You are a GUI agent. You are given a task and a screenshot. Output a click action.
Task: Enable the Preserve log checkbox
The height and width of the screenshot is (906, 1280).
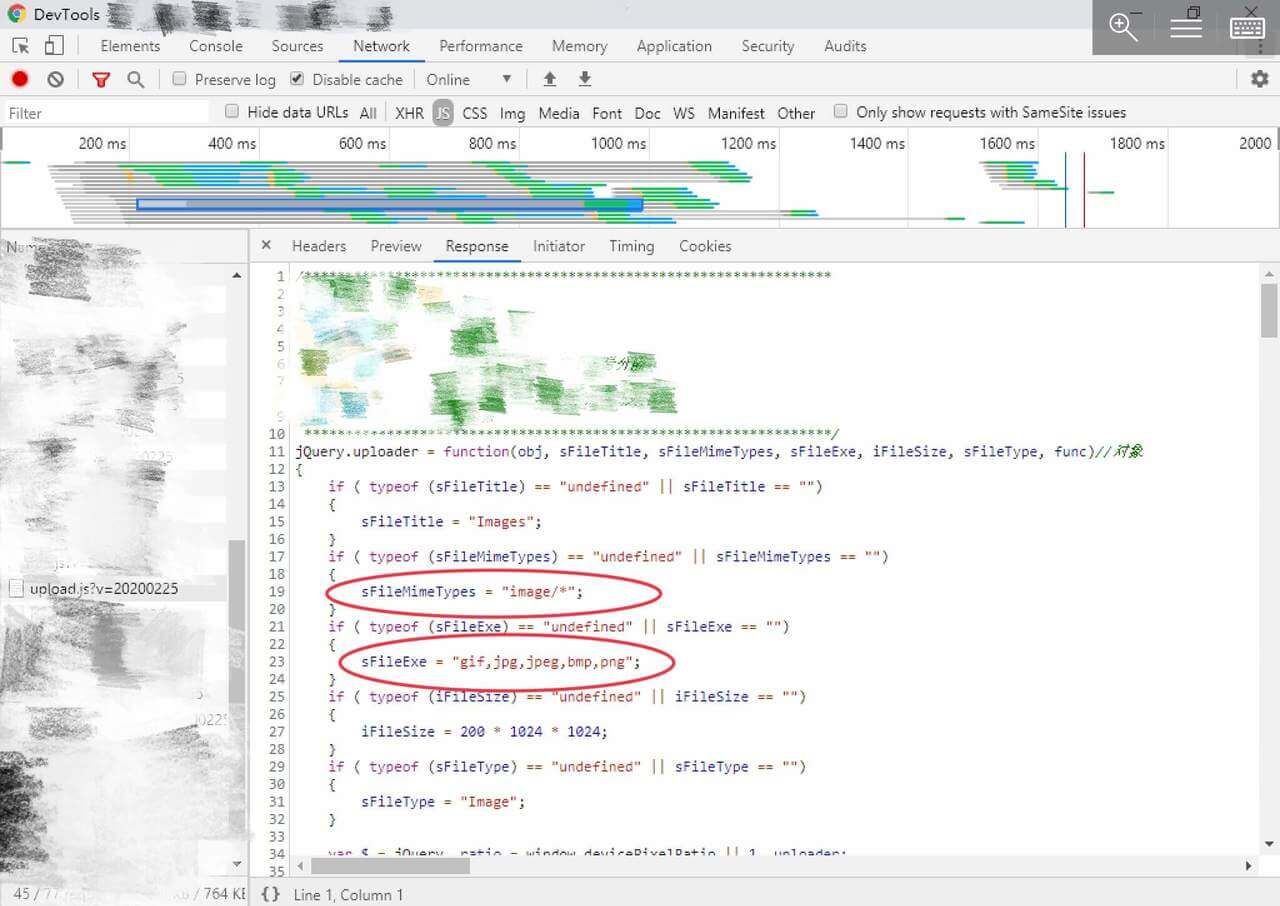[180, 79]
